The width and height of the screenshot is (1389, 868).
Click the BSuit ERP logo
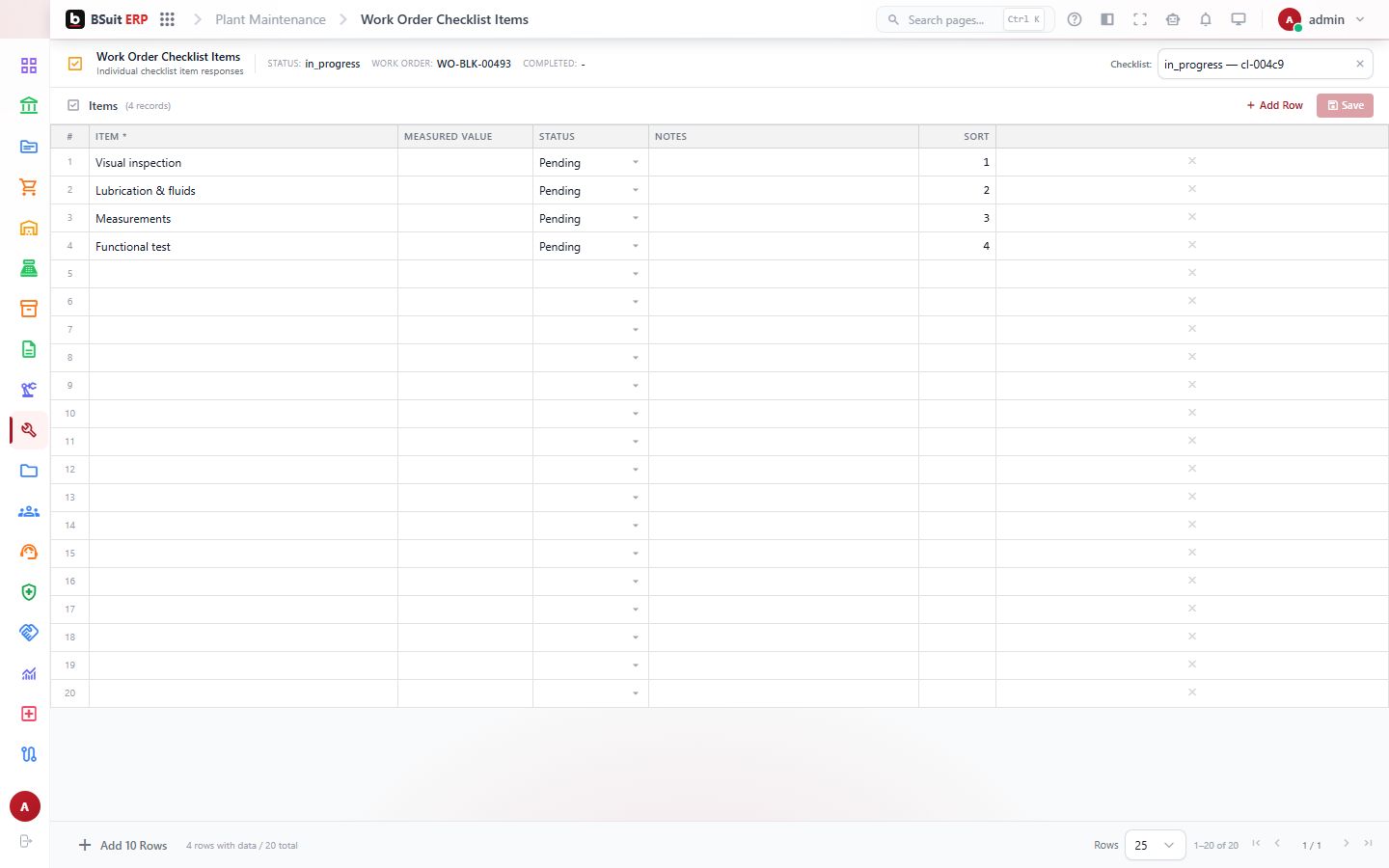point(106,19)
